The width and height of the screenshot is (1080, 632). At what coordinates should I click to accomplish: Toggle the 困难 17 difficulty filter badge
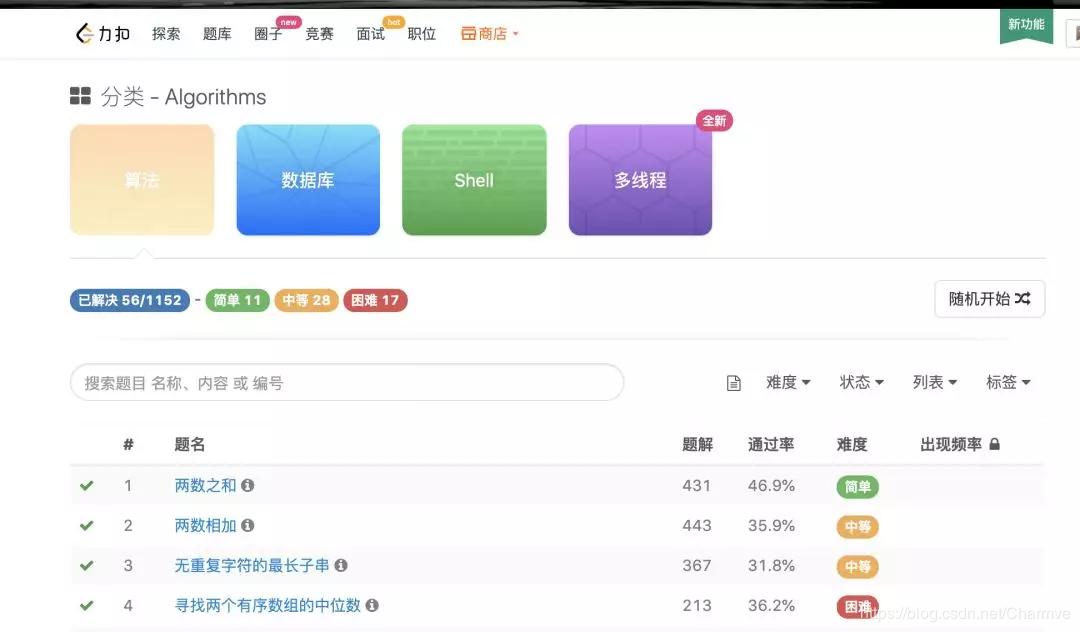tap(375, 300)
